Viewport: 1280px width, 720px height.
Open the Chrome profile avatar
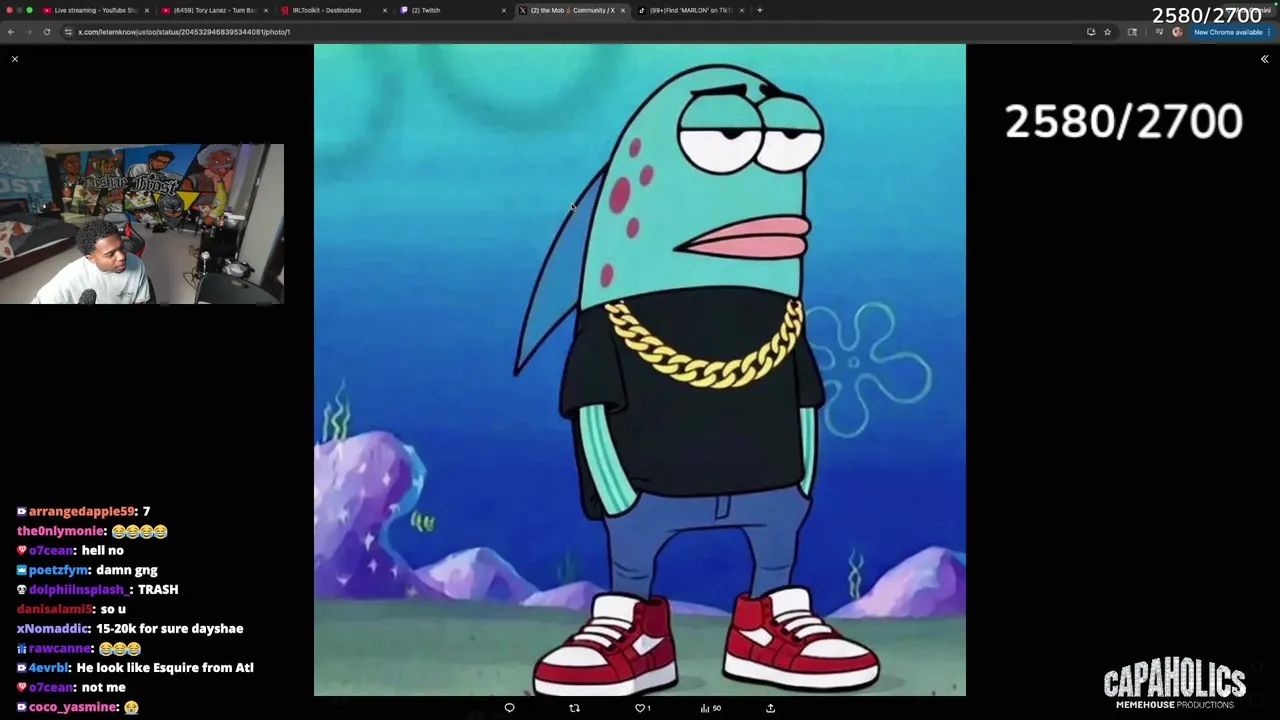click(1177, 32)
